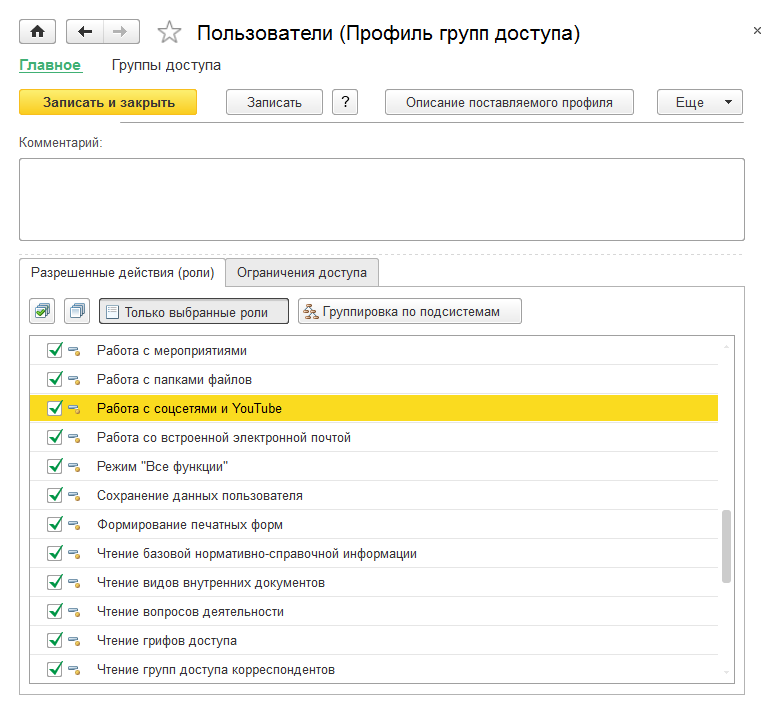Open Описание поставляемого профиля
The width and height of the screenshot is (772, 709).
pyautogui.click(x=509, y=102)
